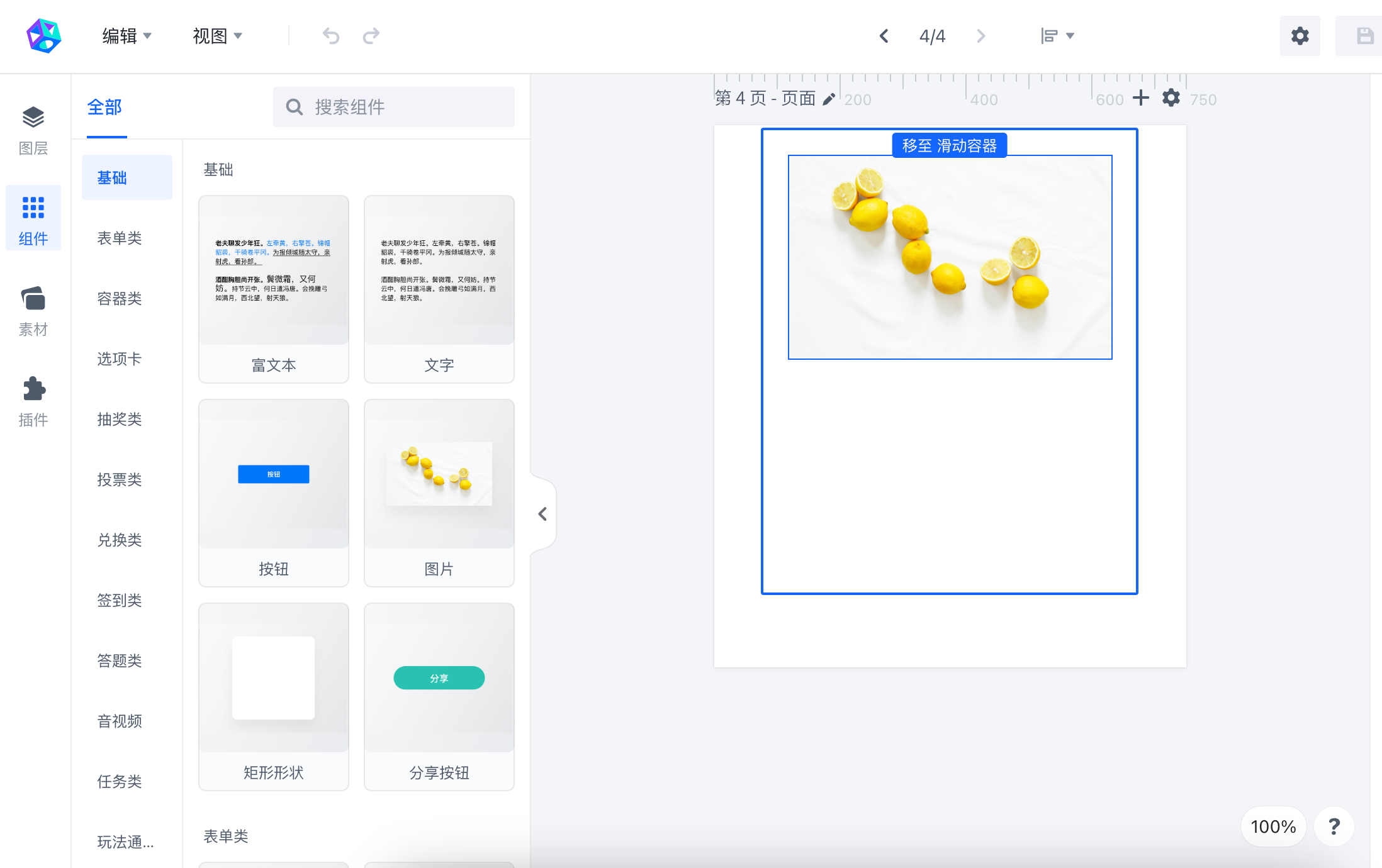The width and height of the screenshot is (1382, 868).
Task: Click the redo arrow icon
Action: [371, 36]
